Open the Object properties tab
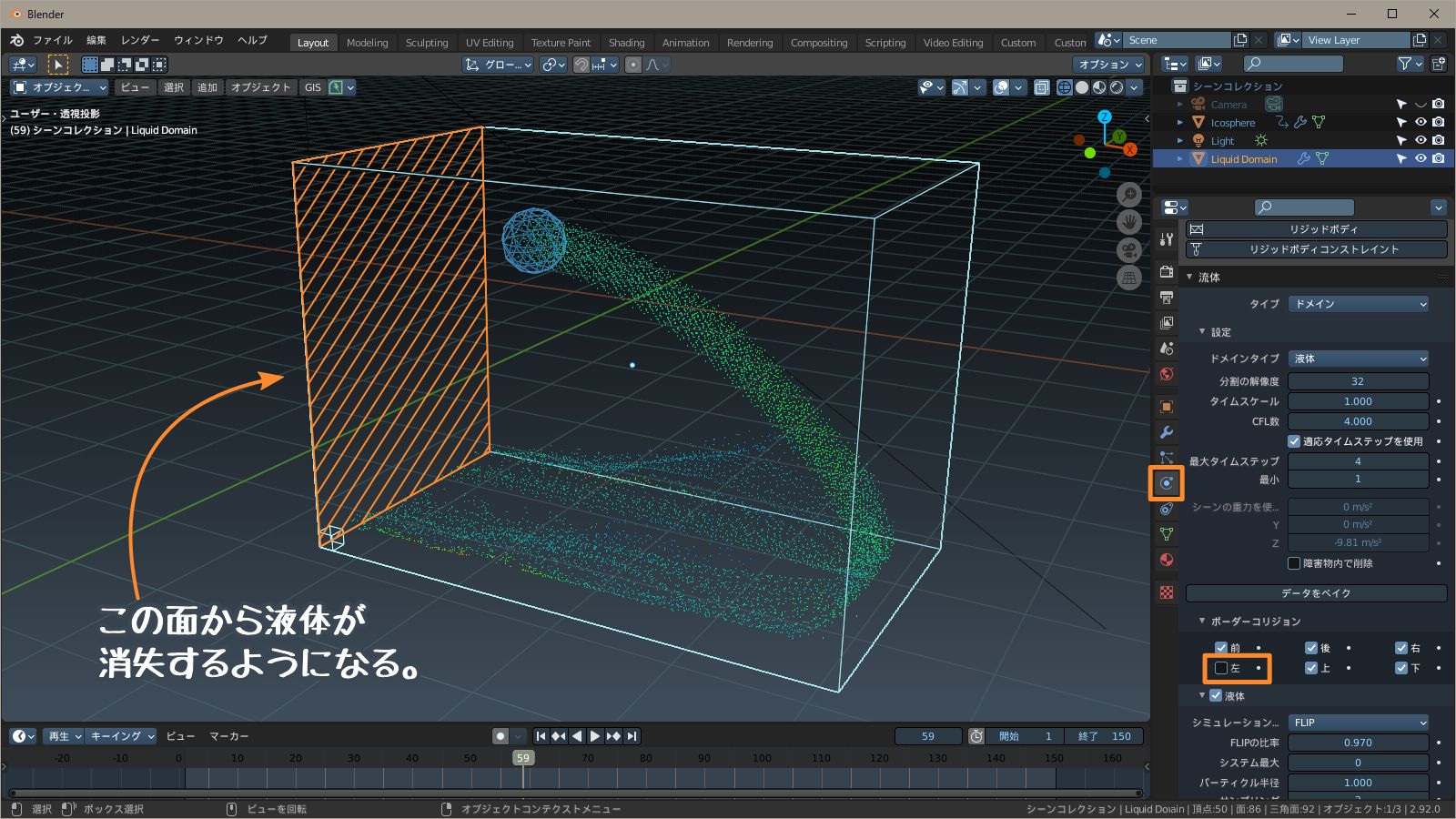Screen dimensions: 1456x819 1167,406
